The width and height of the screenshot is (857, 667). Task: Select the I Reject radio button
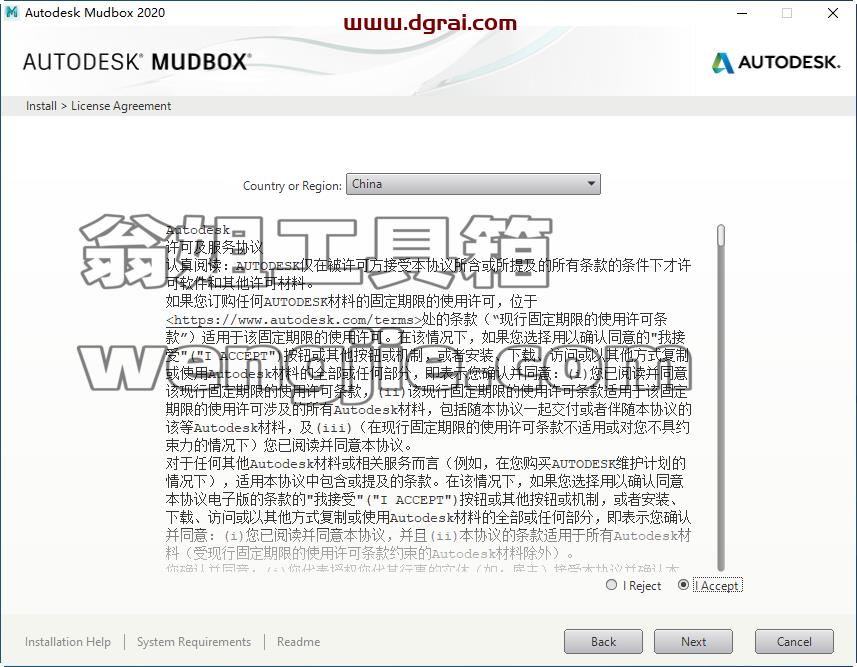[612, 585]
